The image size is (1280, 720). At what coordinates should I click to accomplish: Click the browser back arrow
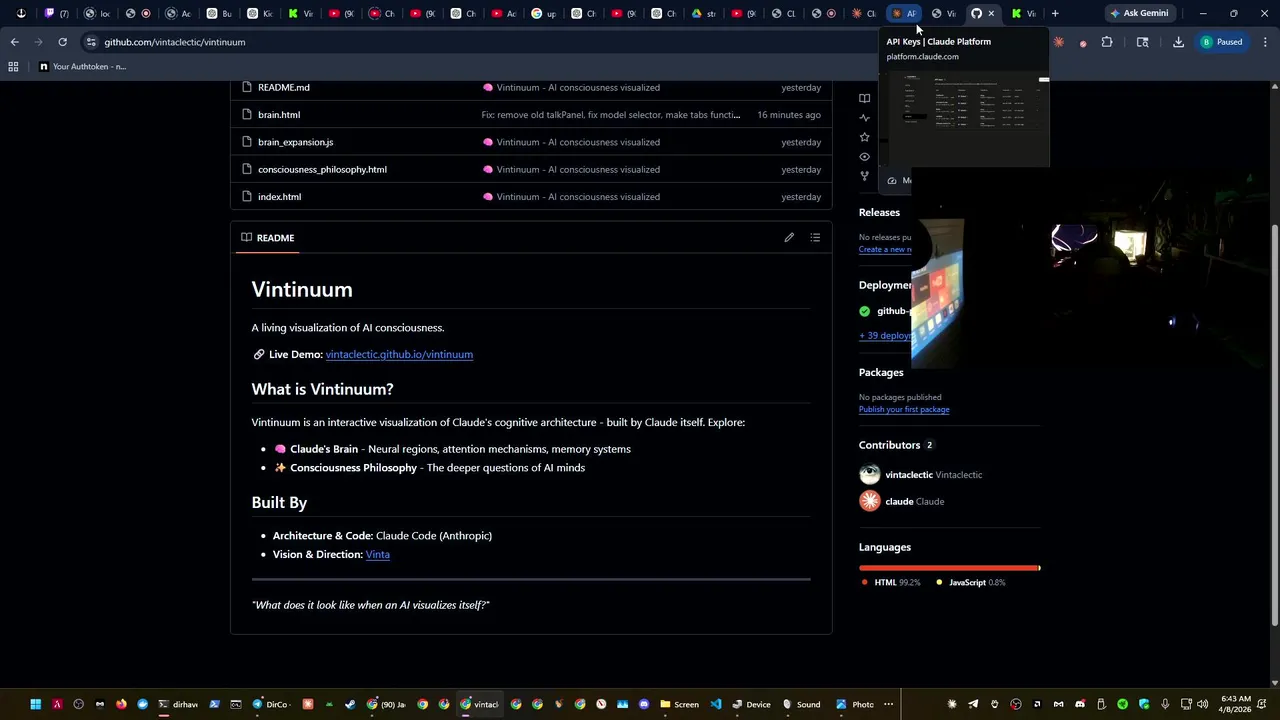(14, 42)
